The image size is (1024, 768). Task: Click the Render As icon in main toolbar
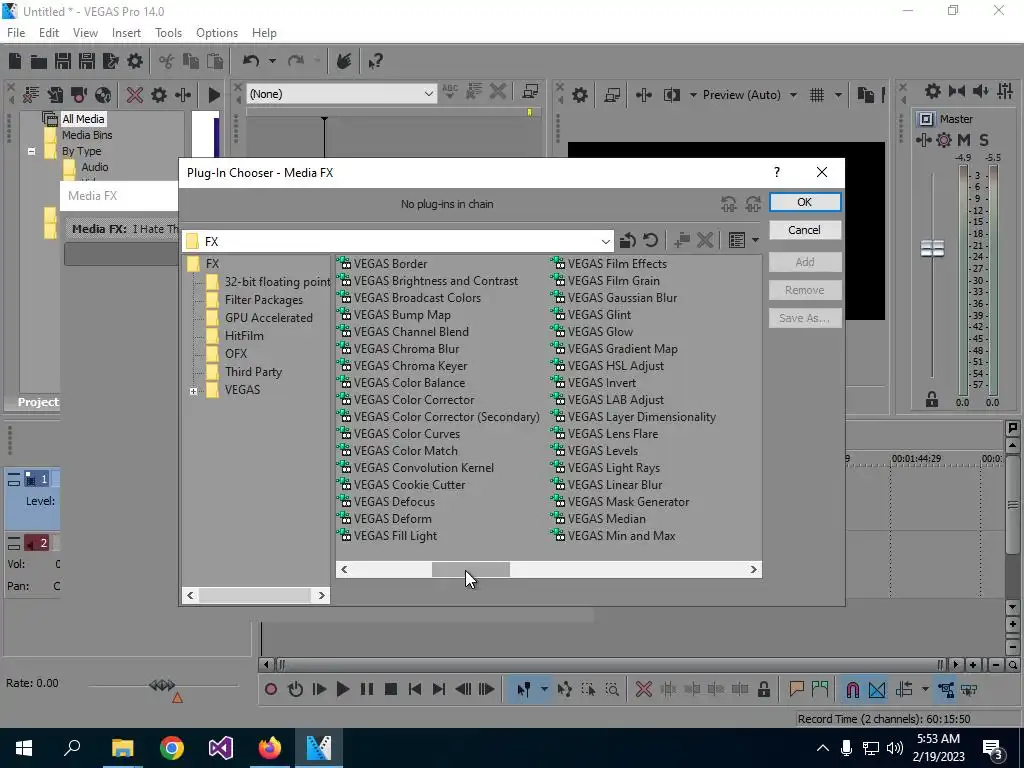pyautogui.click(x=110, y=61)
